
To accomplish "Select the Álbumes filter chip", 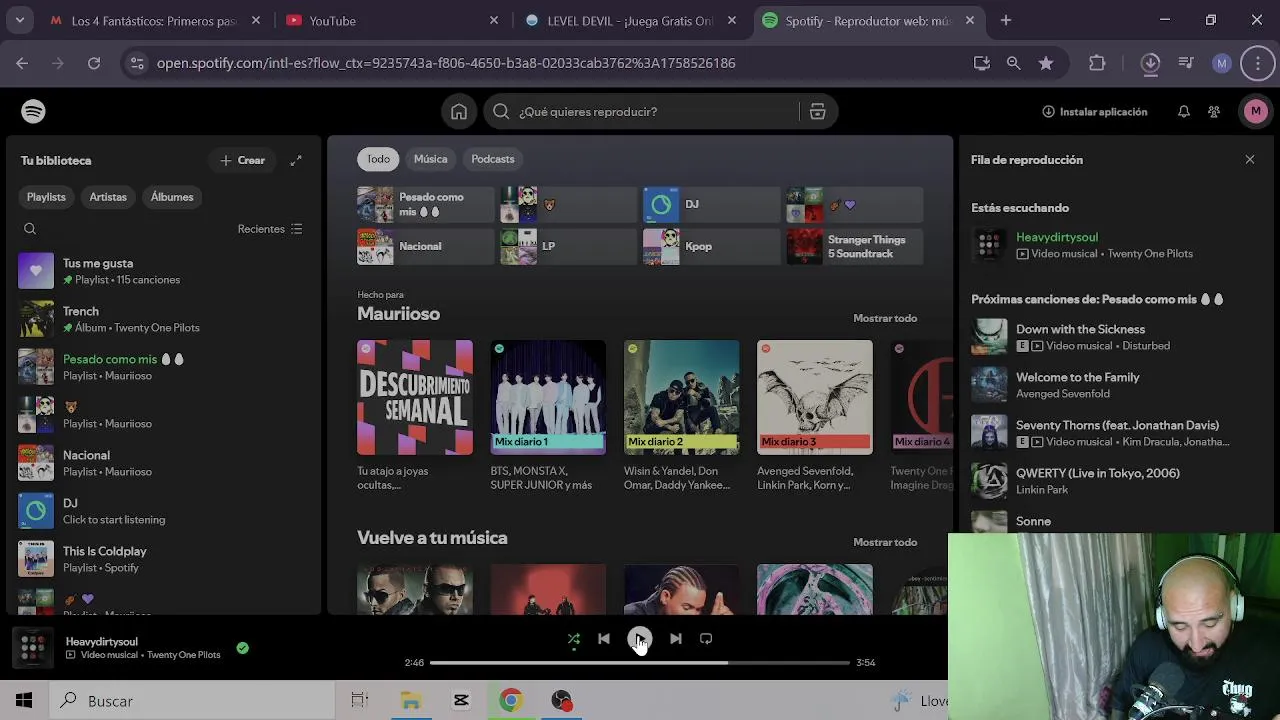I will coord(172,197).
